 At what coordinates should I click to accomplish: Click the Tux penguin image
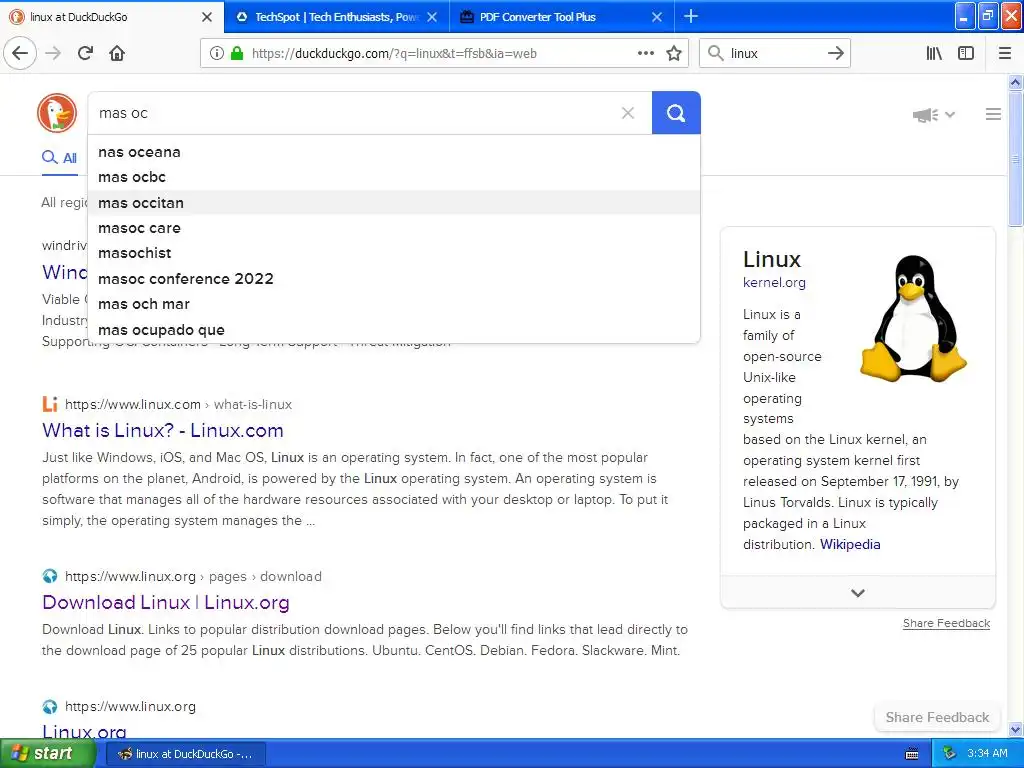(913, 318)
